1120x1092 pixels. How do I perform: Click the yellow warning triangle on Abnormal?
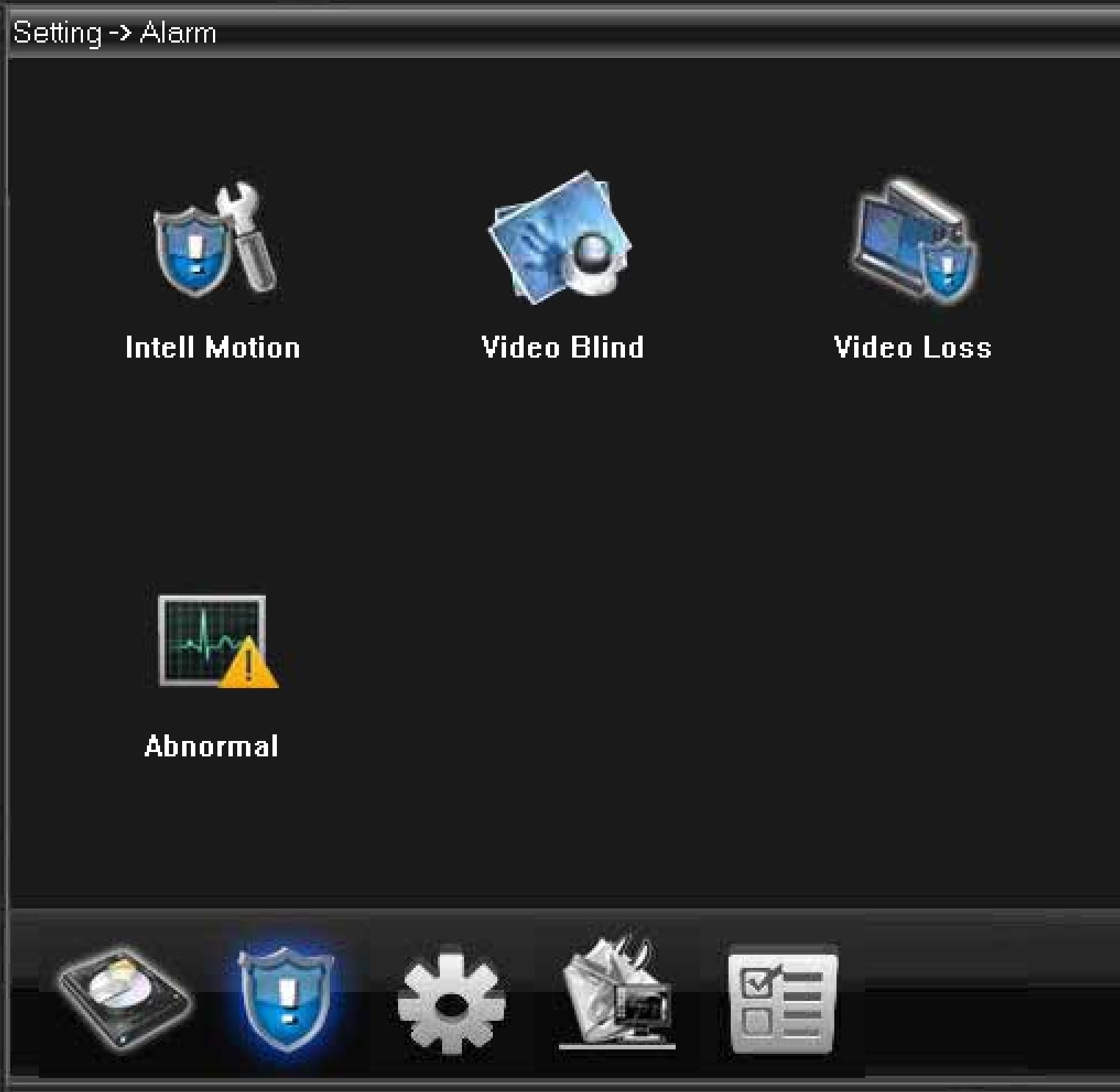tap(248, 665)
